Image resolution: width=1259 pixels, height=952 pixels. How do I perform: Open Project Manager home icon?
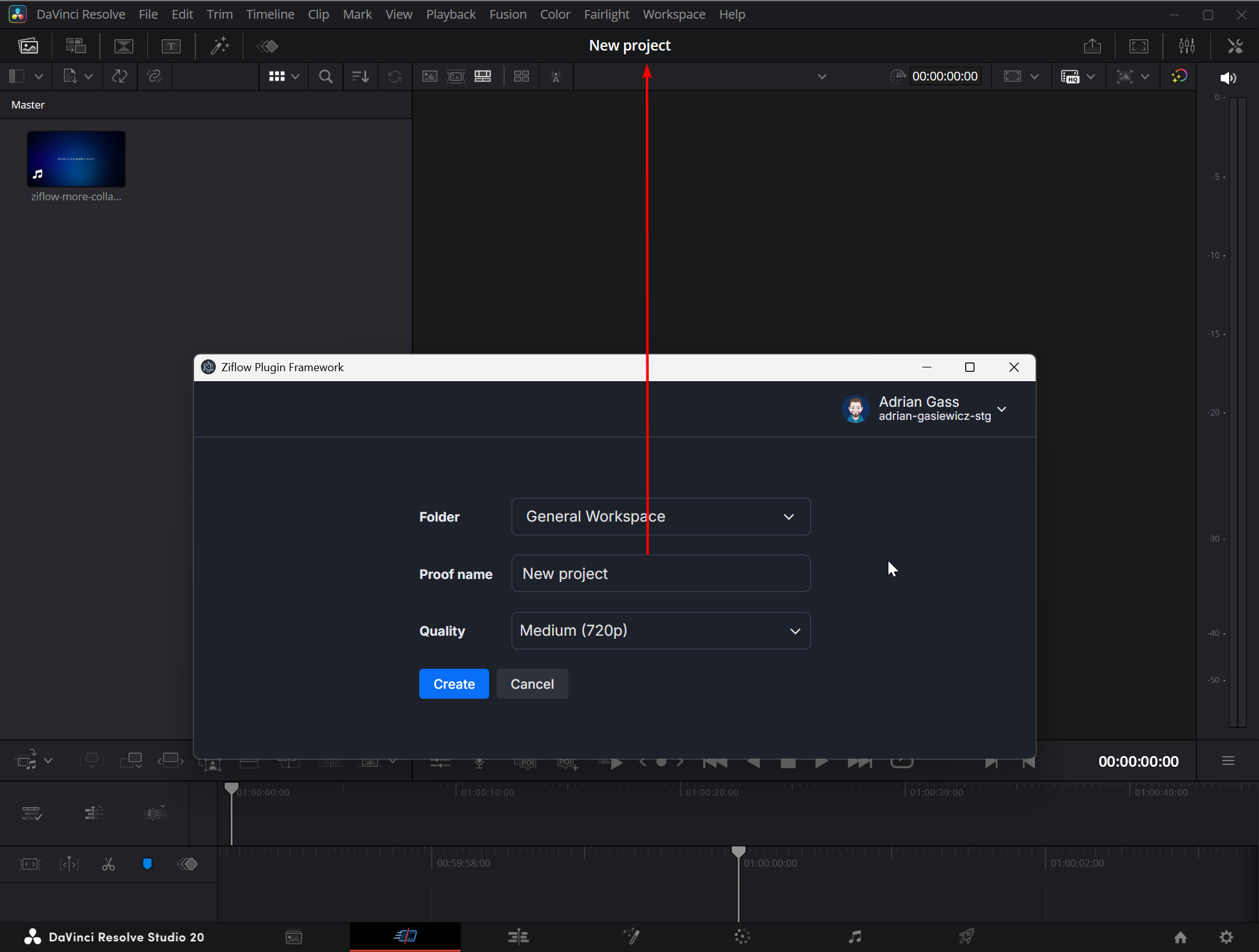[1180, 937]
